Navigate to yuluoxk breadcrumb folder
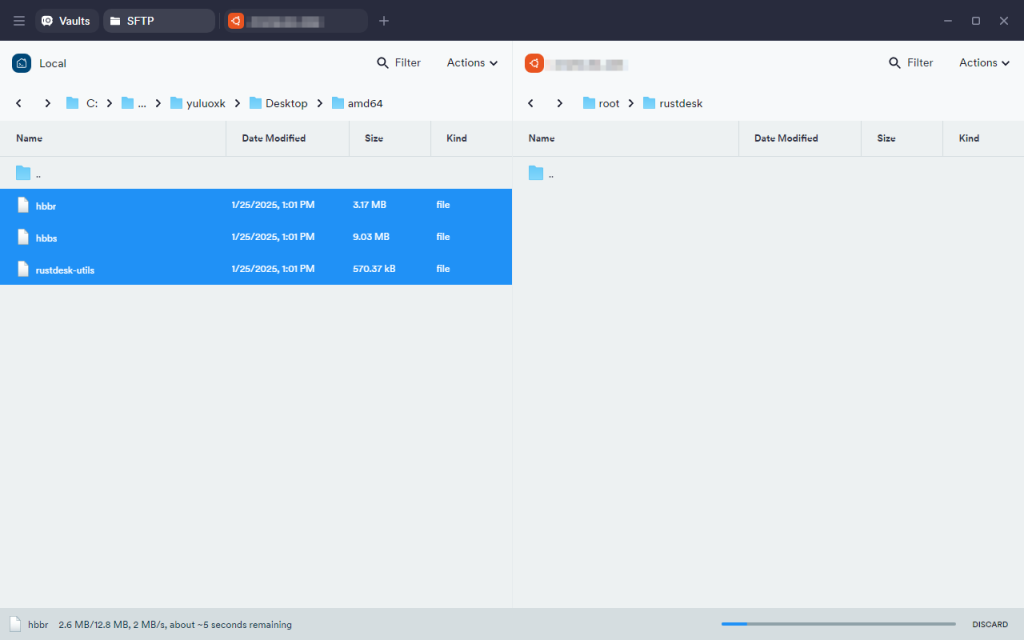The image size is (1024, 640). (198, 103)
